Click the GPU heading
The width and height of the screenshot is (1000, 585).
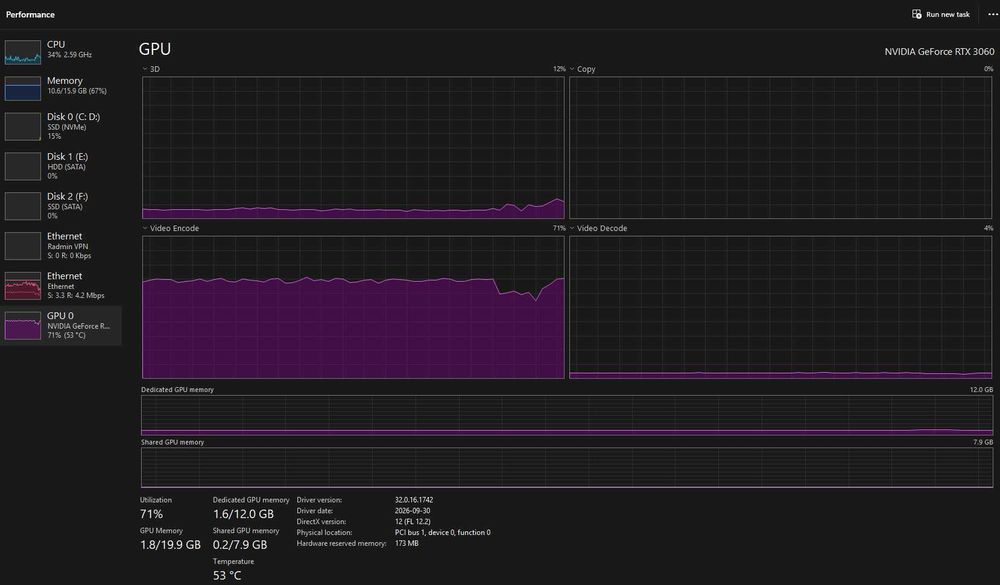point(154,49)
